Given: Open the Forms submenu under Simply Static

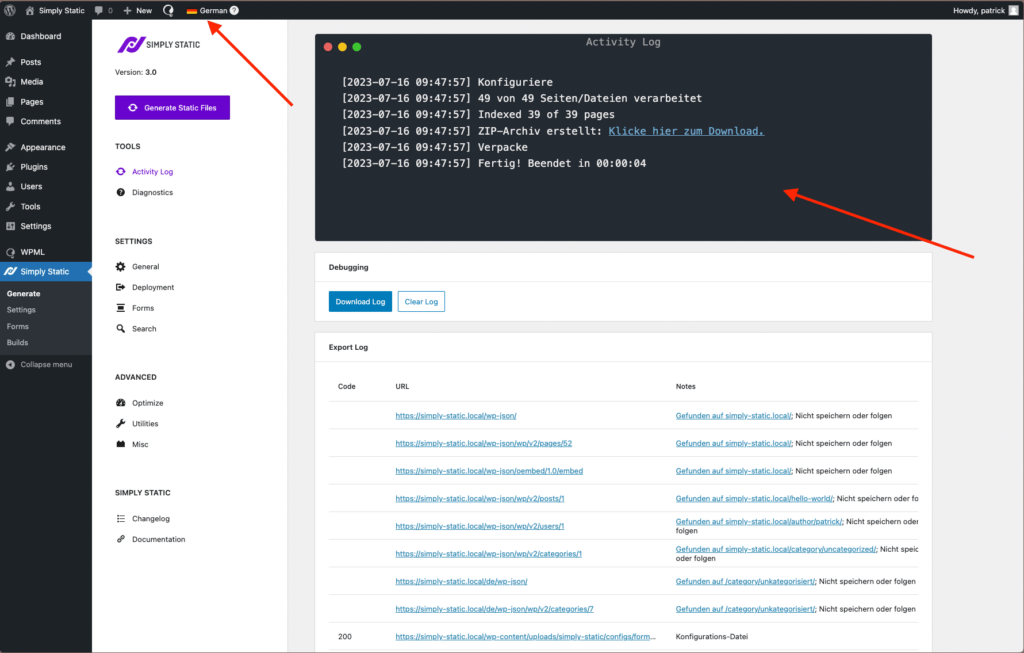Looking at the screenshot, I should pyautogui.click(x=18, y=326).
